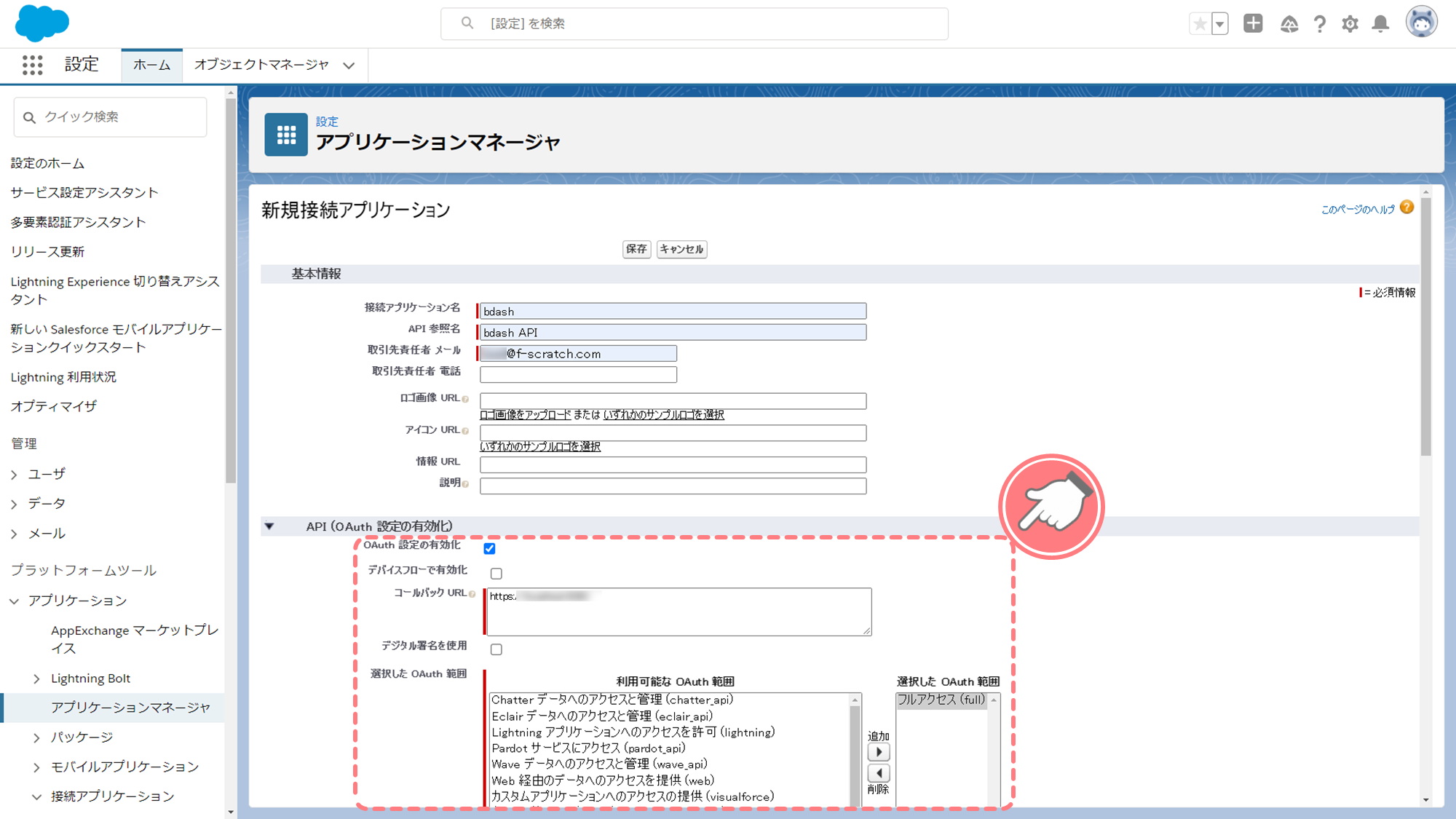Open サービス設定アシスタント in sidebar
The height and width of the screenshot is (819, 1456).
click(x=84, y=192)
